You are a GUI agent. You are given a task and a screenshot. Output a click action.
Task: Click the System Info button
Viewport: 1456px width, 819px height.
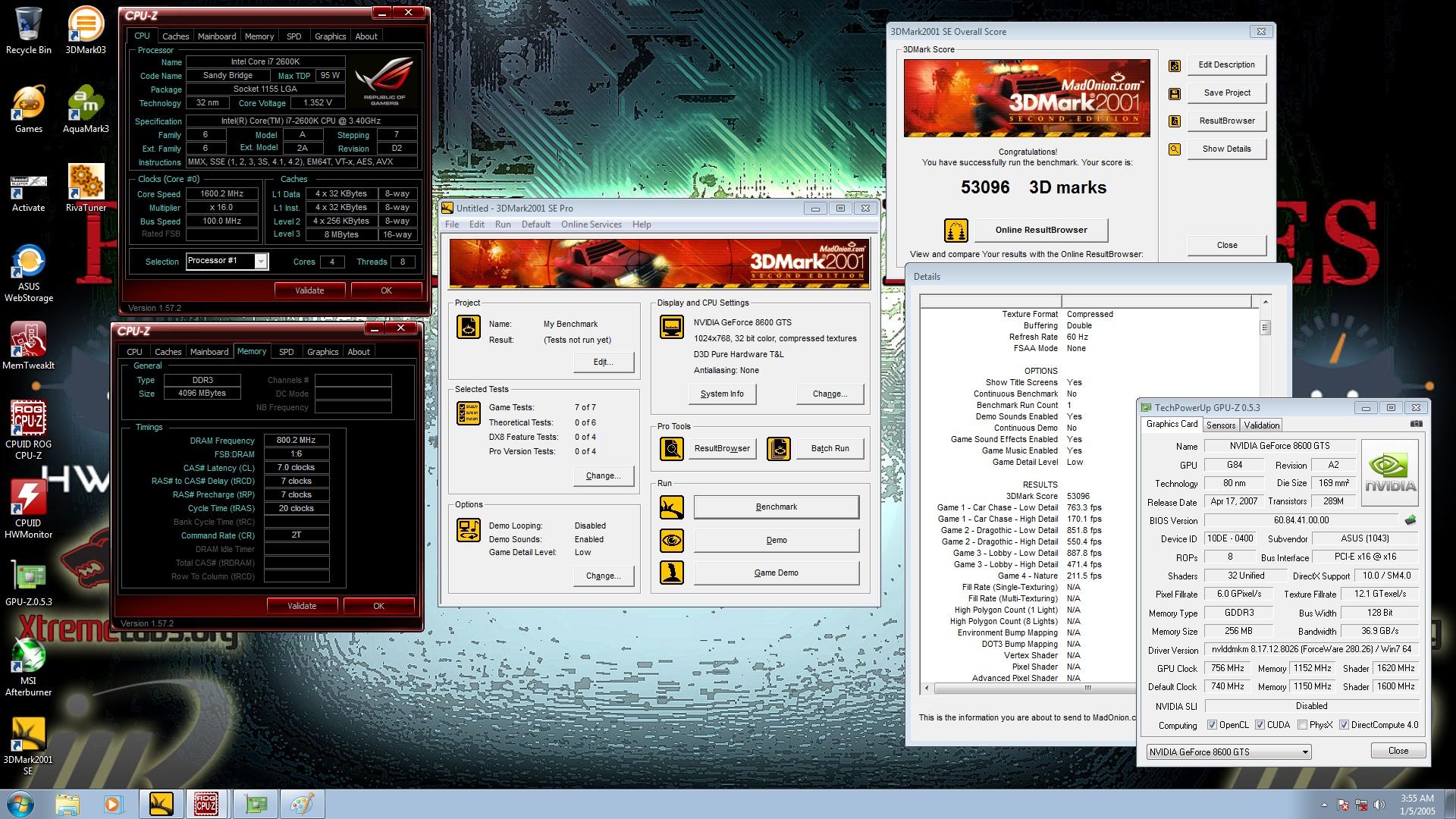722,394
